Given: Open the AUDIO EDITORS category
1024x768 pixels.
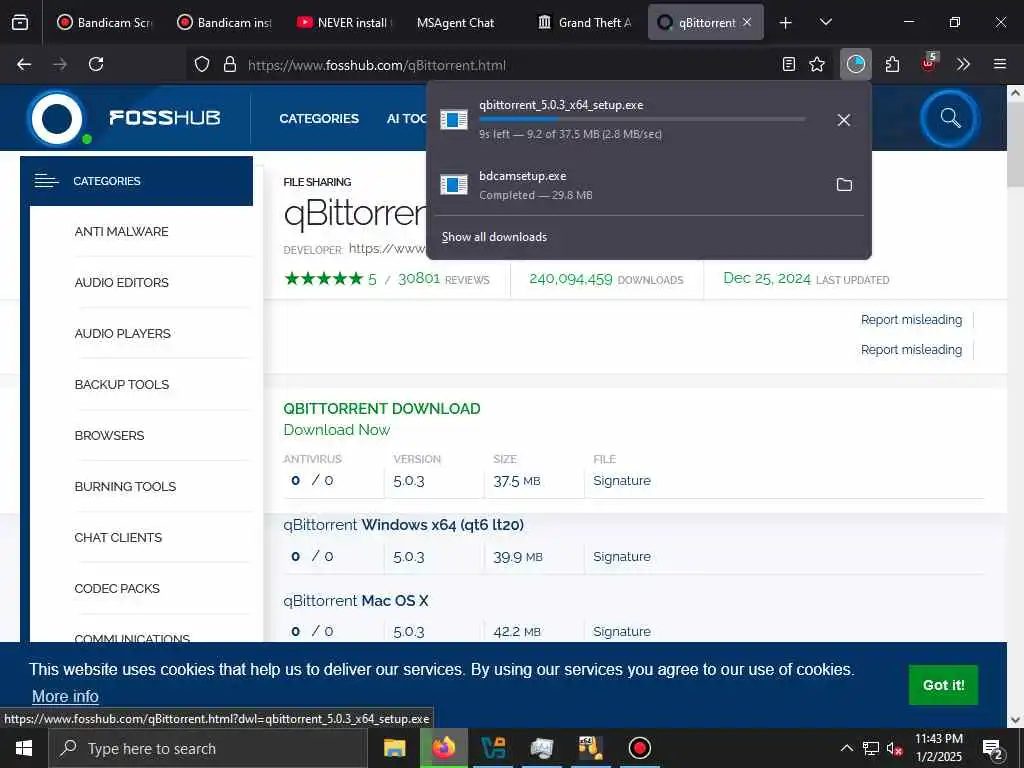Looking at the screenshot, I should coord(121,282).
